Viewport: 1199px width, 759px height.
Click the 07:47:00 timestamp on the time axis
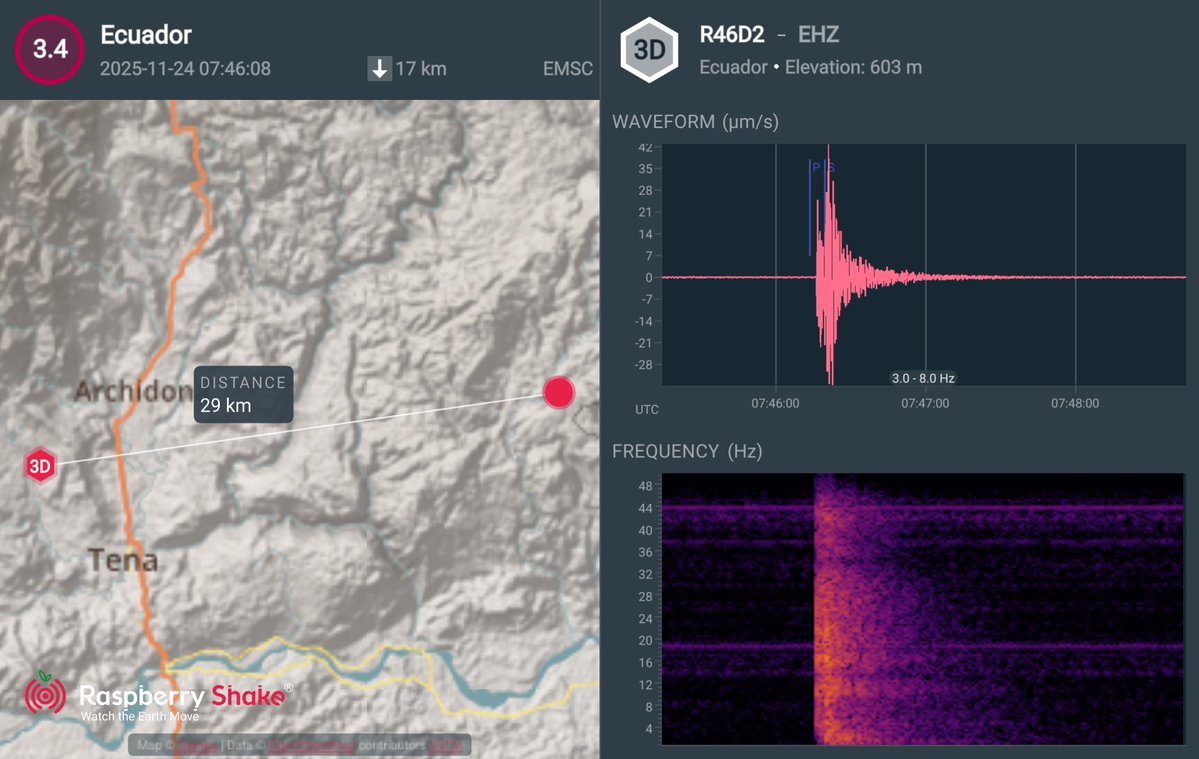[926, 403]
